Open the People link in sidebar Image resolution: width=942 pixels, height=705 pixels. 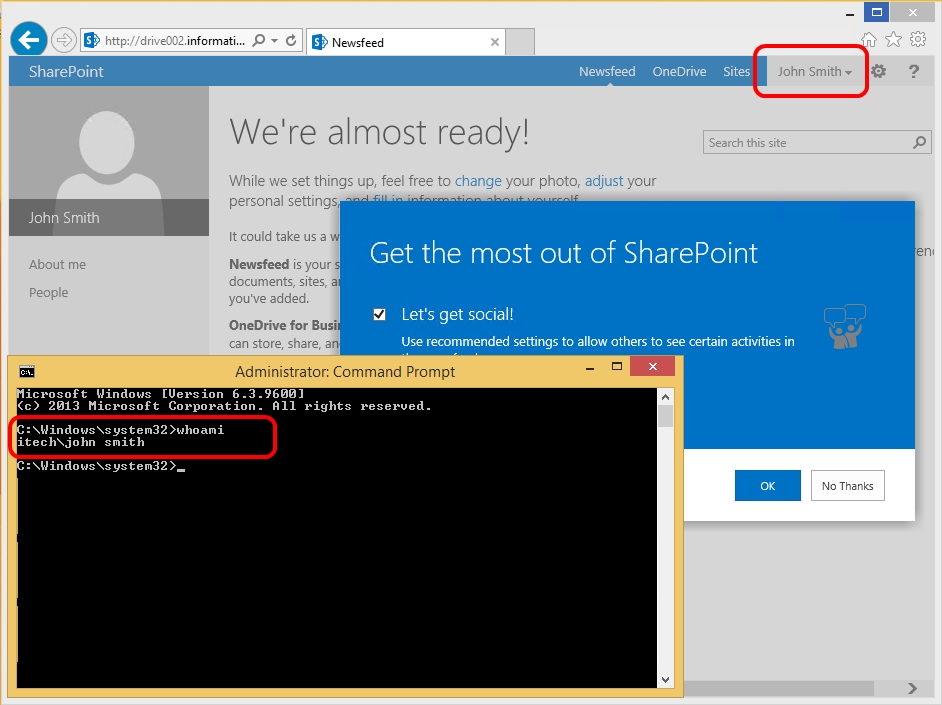pos(49,292)
